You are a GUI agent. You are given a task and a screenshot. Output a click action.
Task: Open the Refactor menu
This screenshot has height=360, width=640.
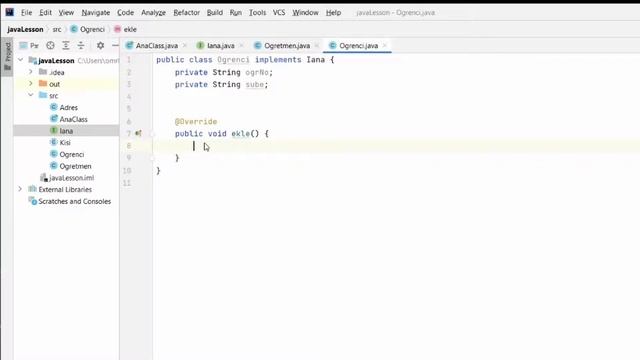click(187, 13)
